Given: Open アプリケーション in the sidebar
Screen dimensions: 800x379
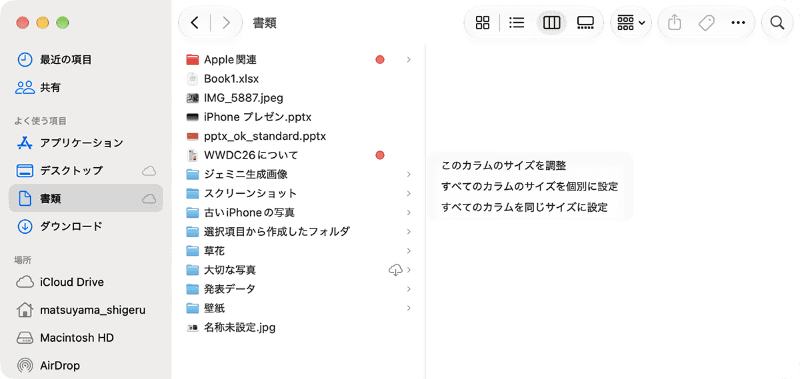Looking at the screenshot, I should (x=86, y=143).
